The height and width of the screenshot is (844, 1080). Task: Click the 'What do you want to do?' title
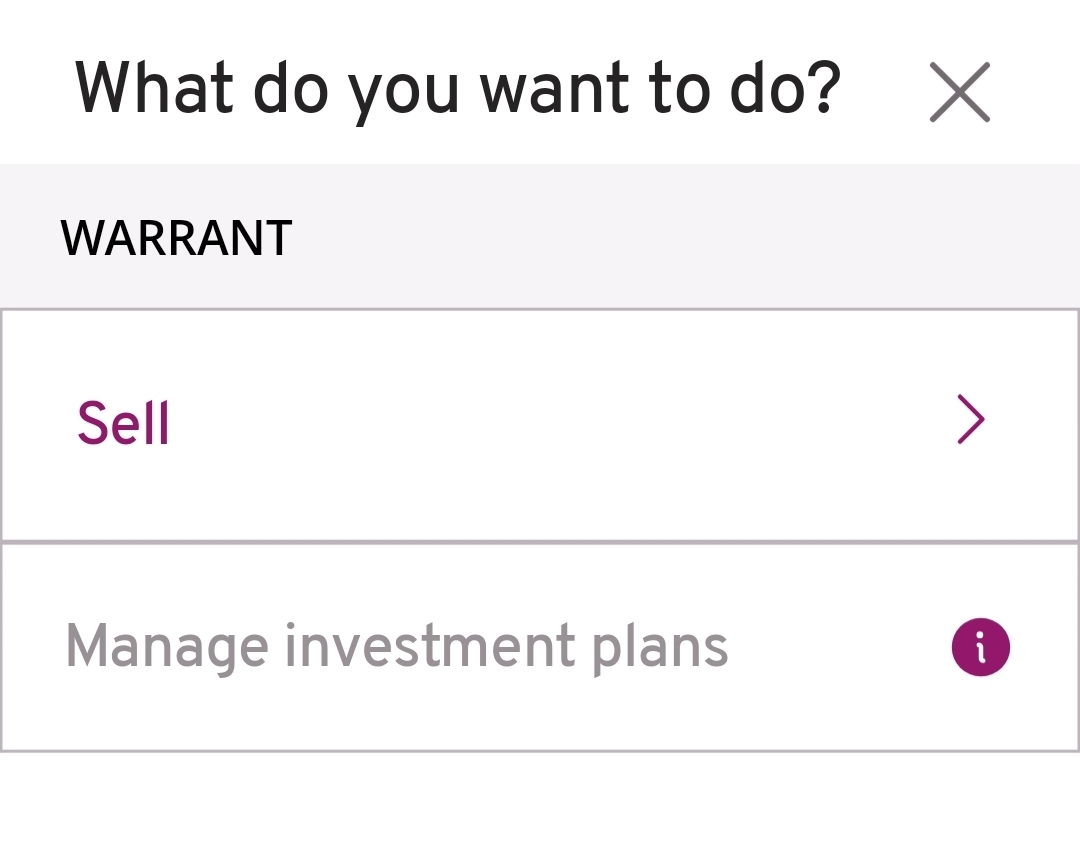tap(458, 90)
